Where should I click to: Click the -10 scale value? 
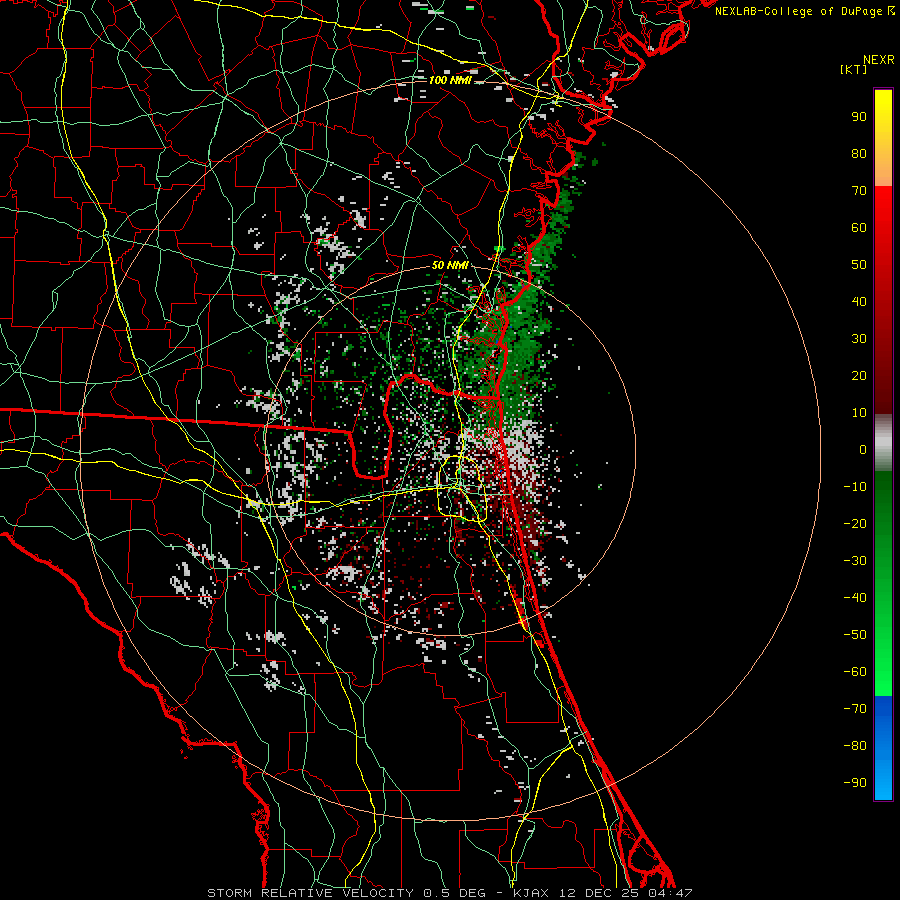click(855, 487)
